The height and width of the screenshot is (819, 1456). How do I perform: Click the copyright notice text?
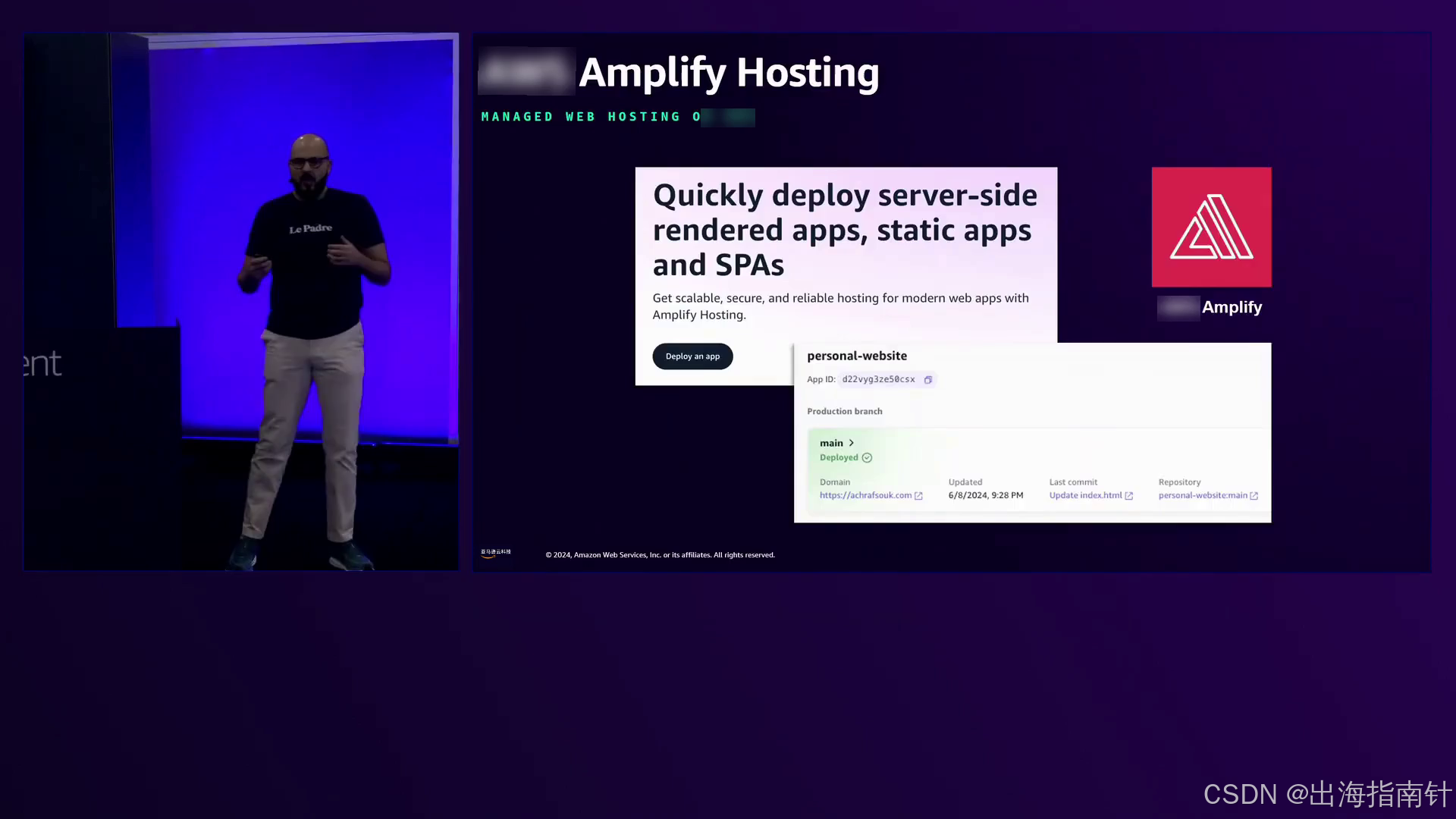click(660, 555)
